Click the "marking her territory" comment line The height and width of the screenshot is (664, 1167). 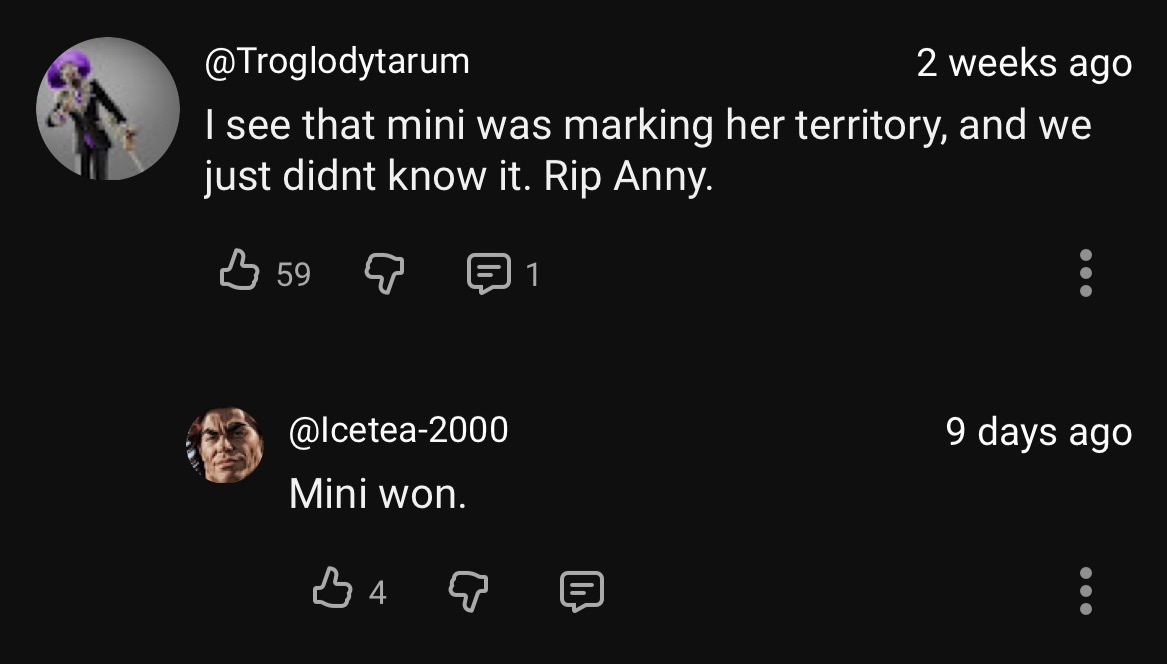(647, 126)
